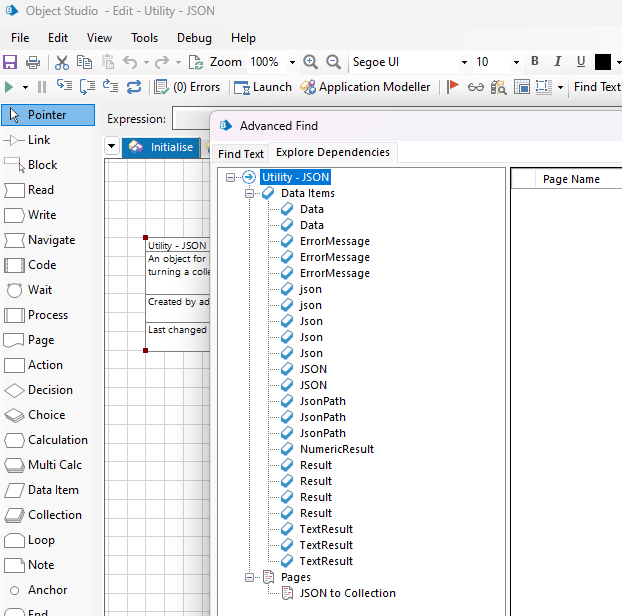Click the Step Over debug icon
Viewport: 622px width, 616px height.
87,87
